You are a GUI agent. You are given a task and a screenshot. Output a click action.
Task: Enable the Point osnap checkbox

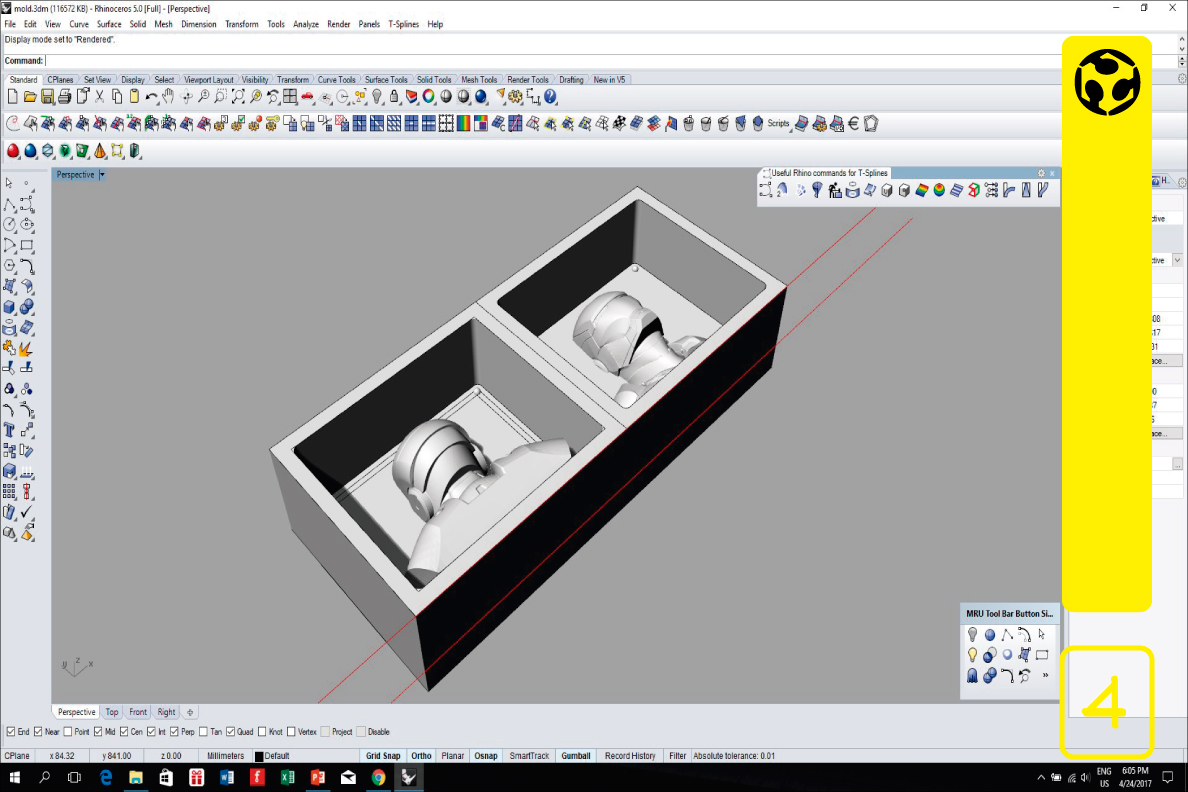coord(67,732)
